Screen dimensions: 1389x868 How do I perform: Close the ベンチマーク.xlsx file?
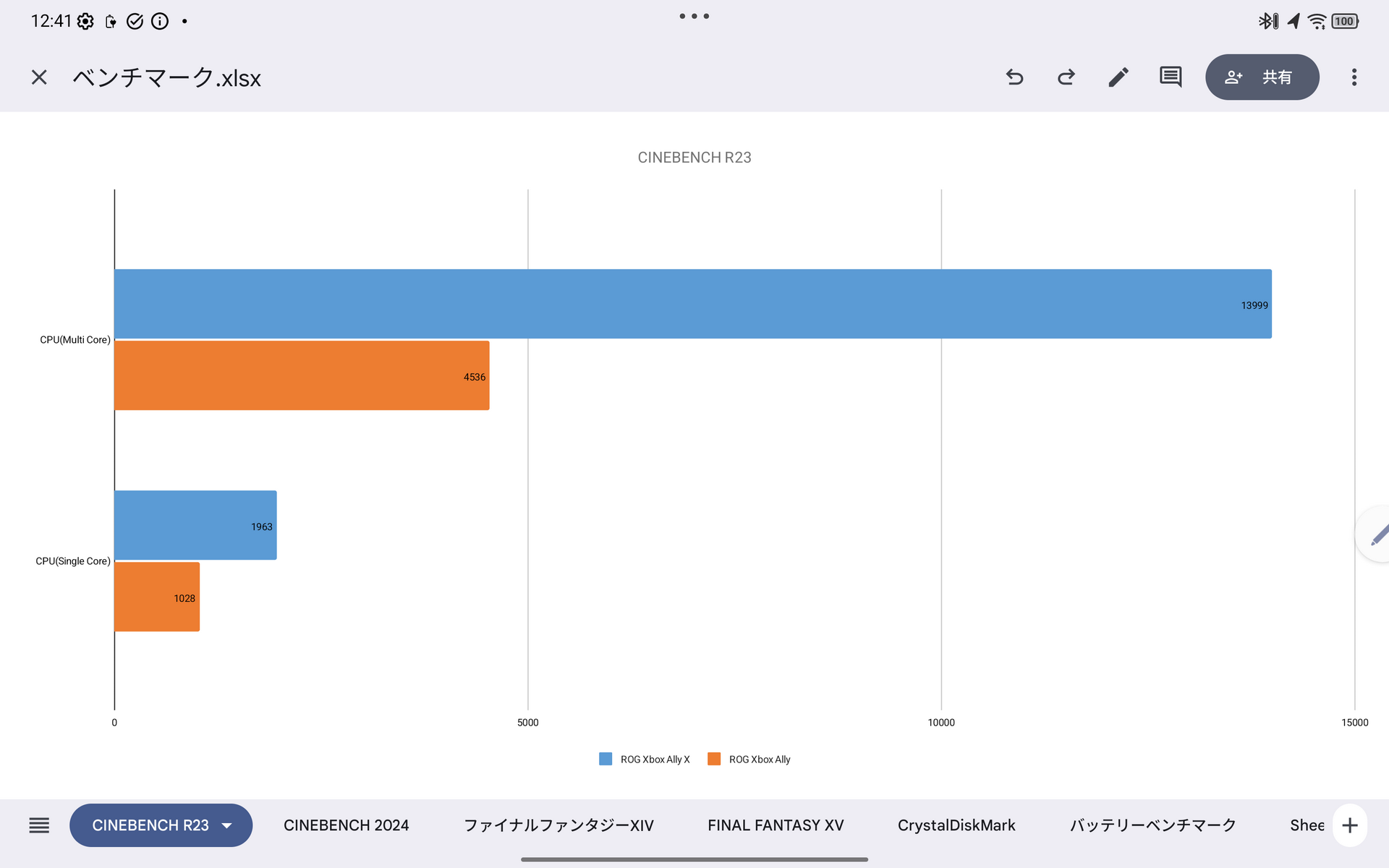point(39,77)
